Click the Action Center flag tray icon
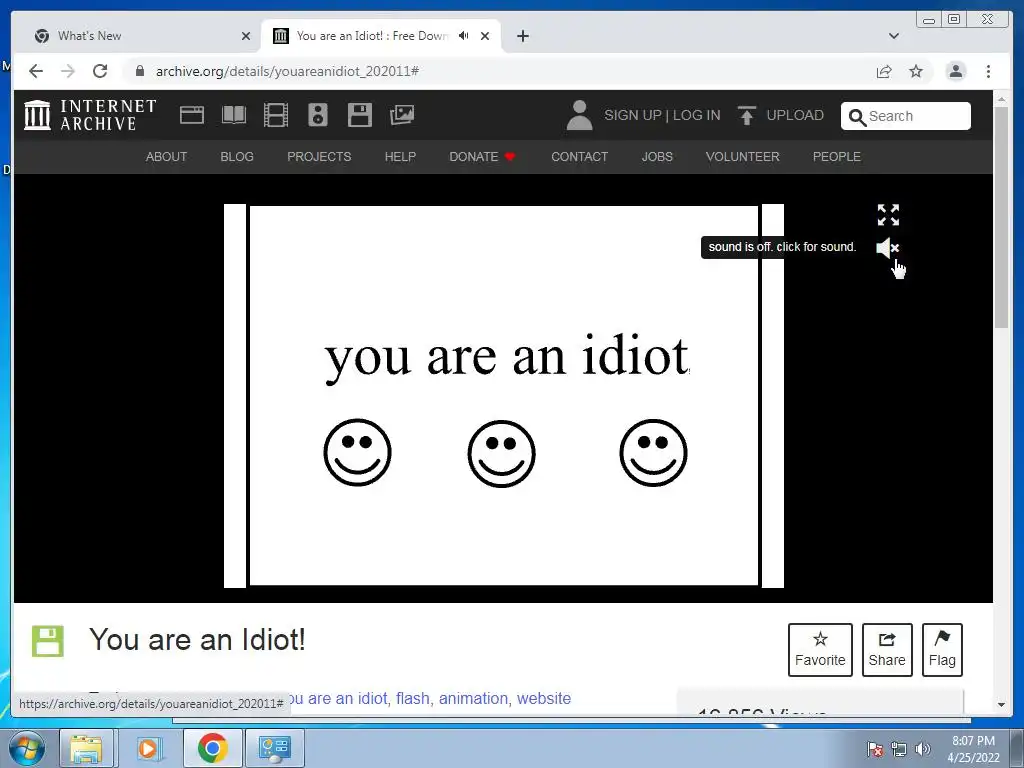Screen dimensions: 1024x768 [875, 749]
